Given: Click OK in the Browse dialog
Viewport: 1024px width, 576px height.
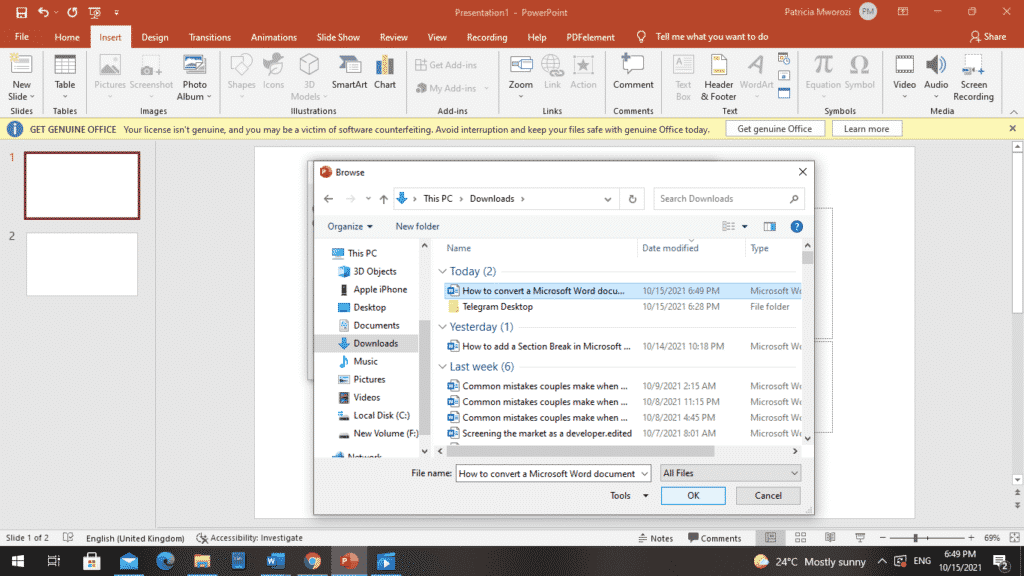Looking at the screenshot, I should [x=693, y=496].
